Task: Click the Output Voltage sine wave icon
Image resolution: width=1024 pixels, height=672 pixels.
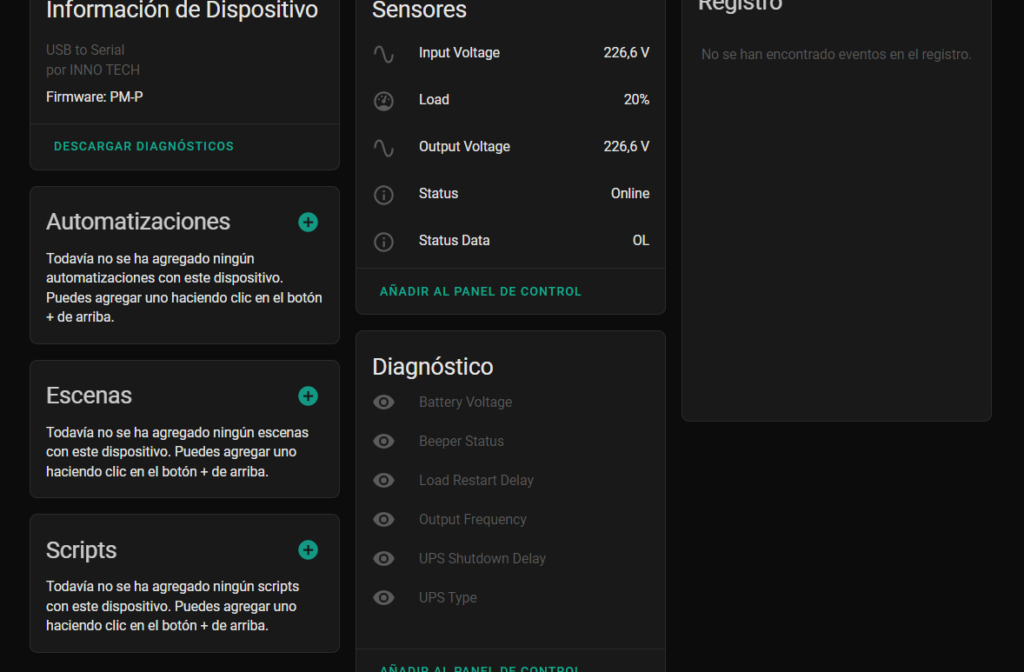Action: [384, 147]
